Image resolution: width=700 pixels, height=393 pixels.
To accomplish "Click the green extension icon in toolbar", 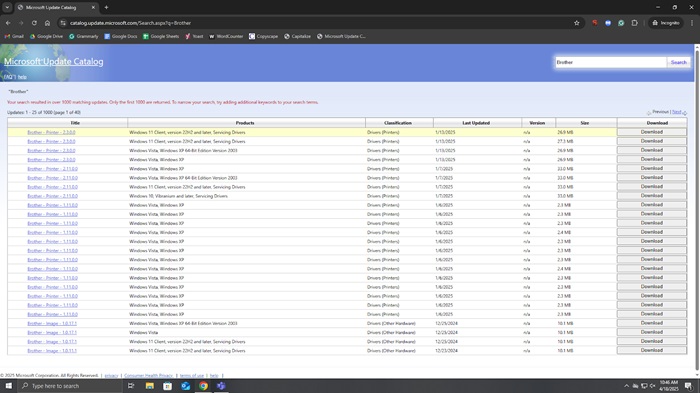I will click(x=621, y=23).
